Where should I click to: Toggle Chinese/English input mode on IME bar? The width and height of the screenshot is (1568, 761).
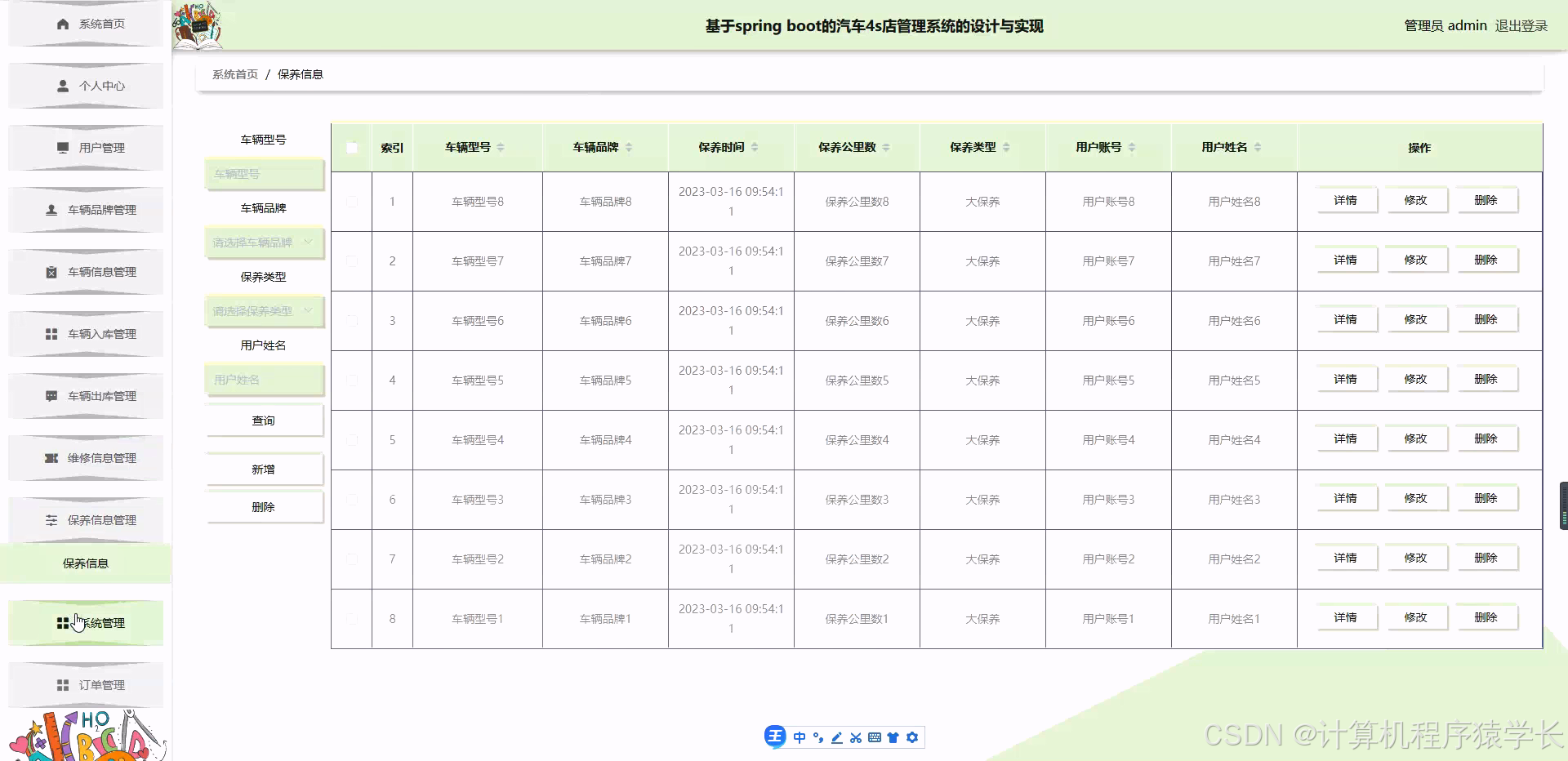click(800, 737)
